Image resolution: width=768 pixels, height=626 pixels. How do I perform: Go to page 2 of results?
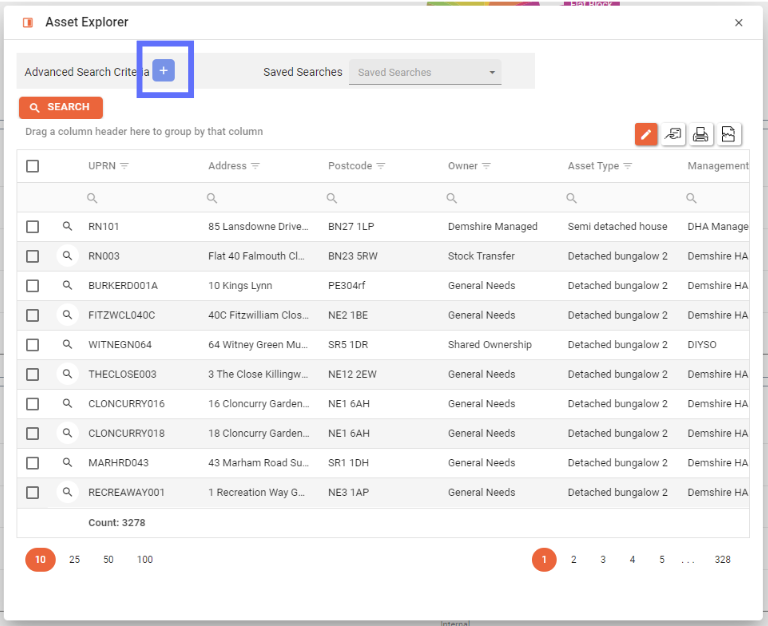point(574,560)
